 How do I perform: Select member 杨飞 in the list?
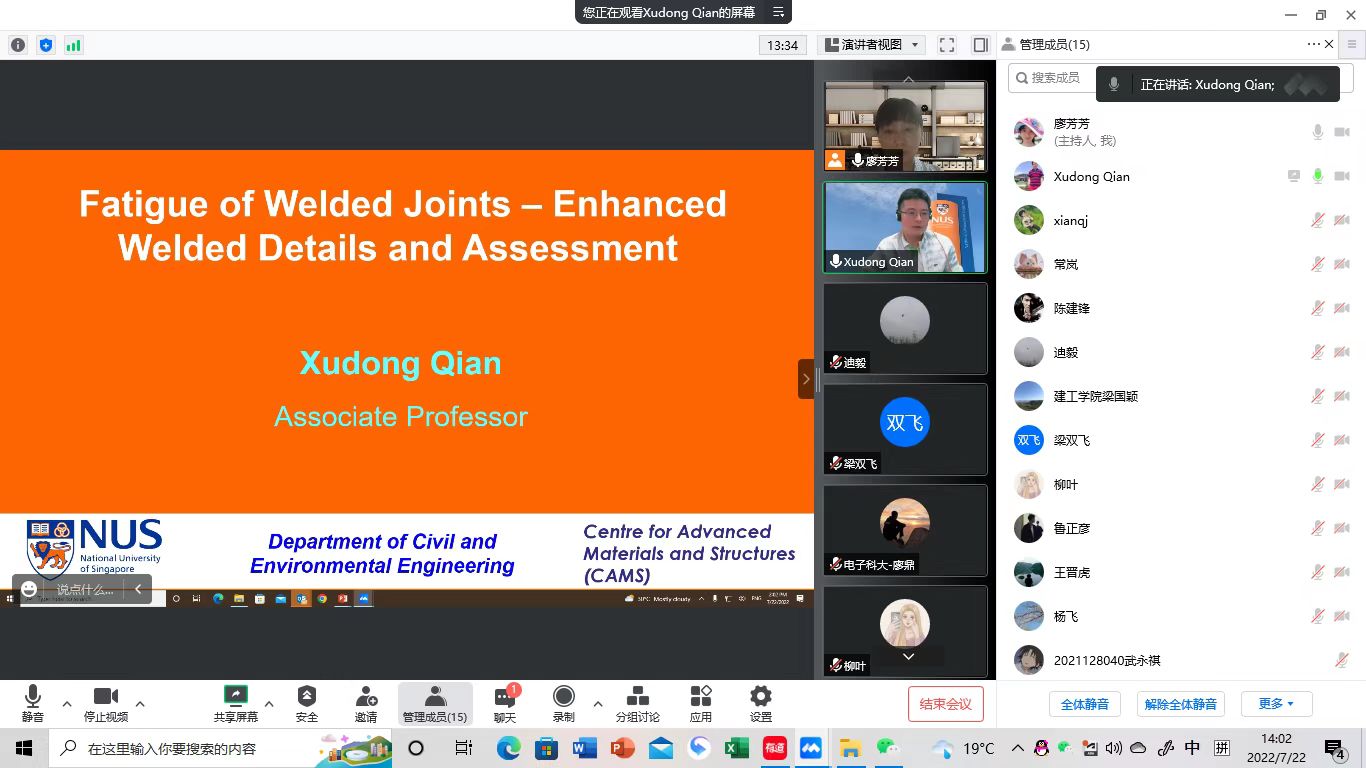[x=1181, y=616]
